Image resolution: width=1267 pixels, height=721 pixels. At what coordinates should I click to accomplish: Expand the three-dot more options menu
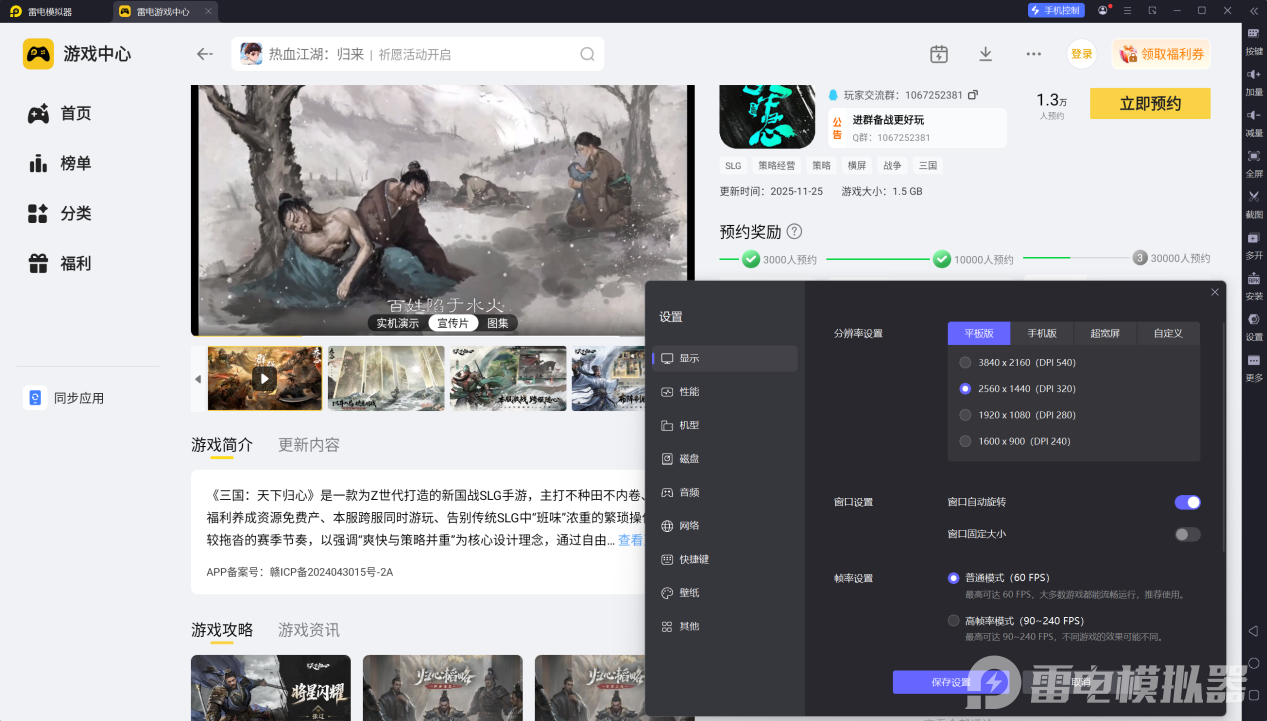(x=1033, y=54)
